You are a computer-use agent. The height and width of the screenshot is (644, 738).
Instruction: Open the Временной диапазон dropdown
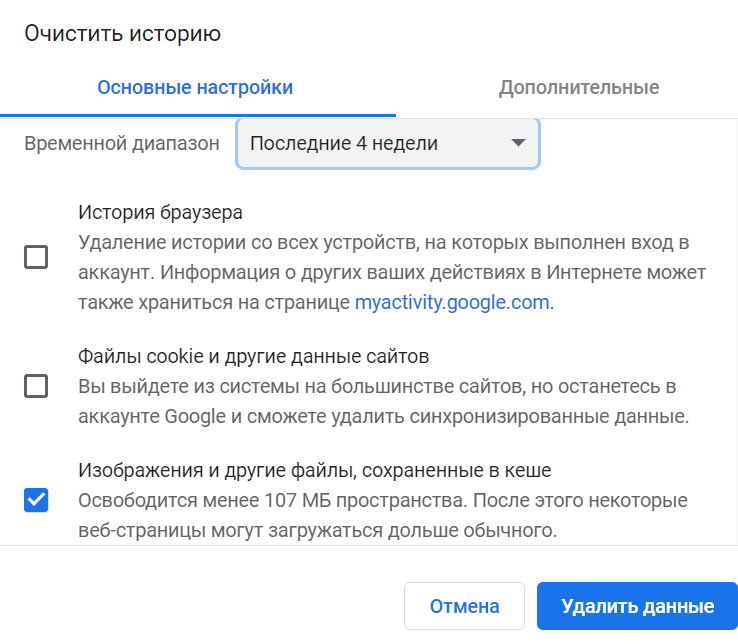click(x=387, y=143)
